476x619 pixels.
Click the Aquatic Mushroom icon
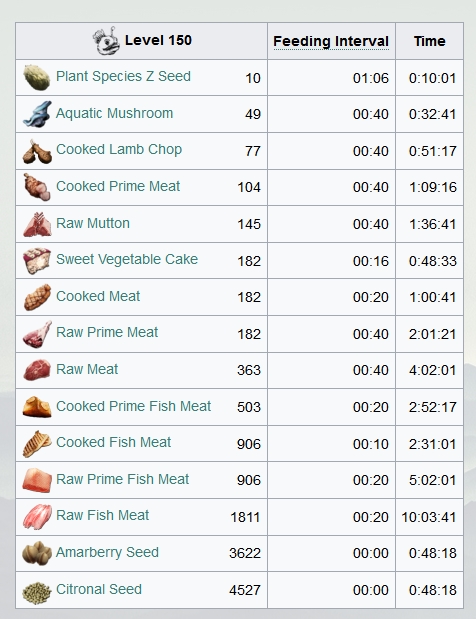(37, 114)
